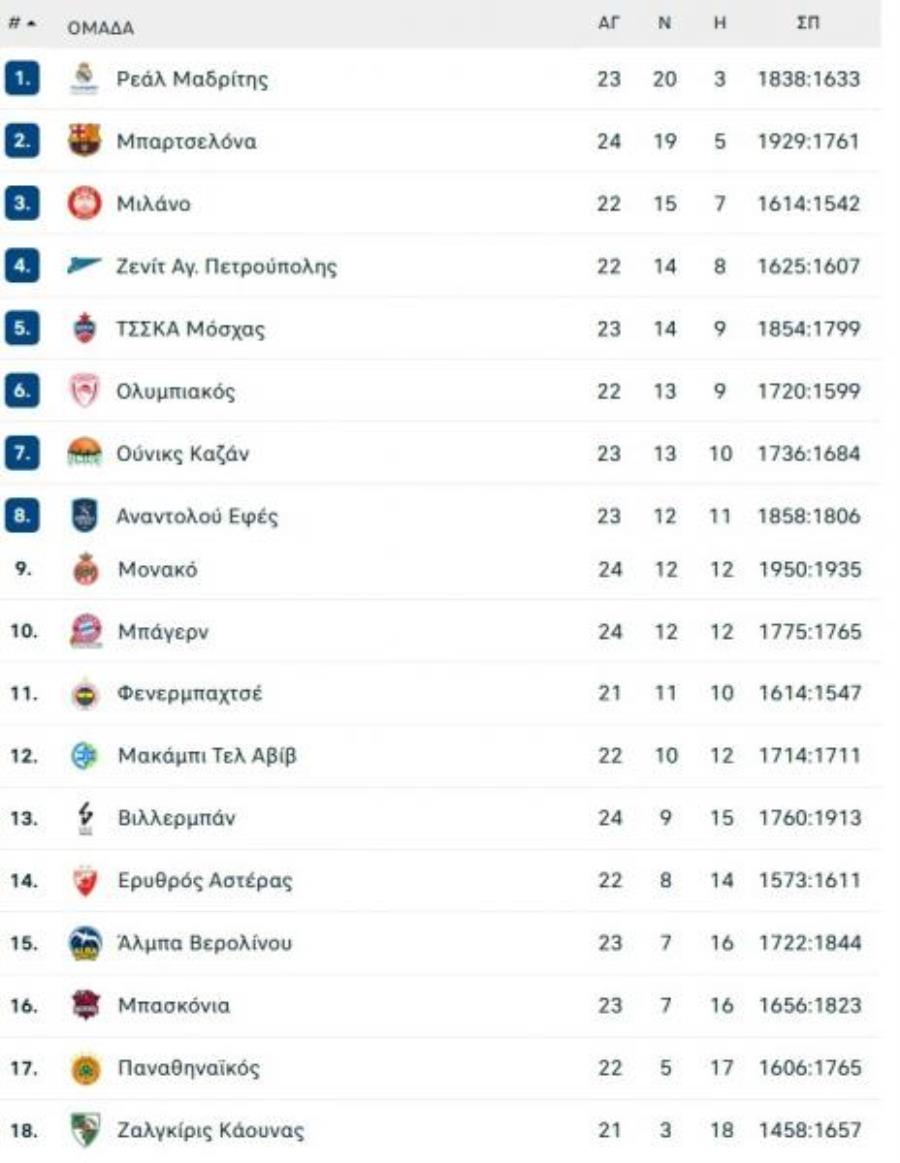This screenshot has width=900, height=1163.
Task: Open the ΤΣΣΚΑ Μόσχας team link
Action: [190, 329]
